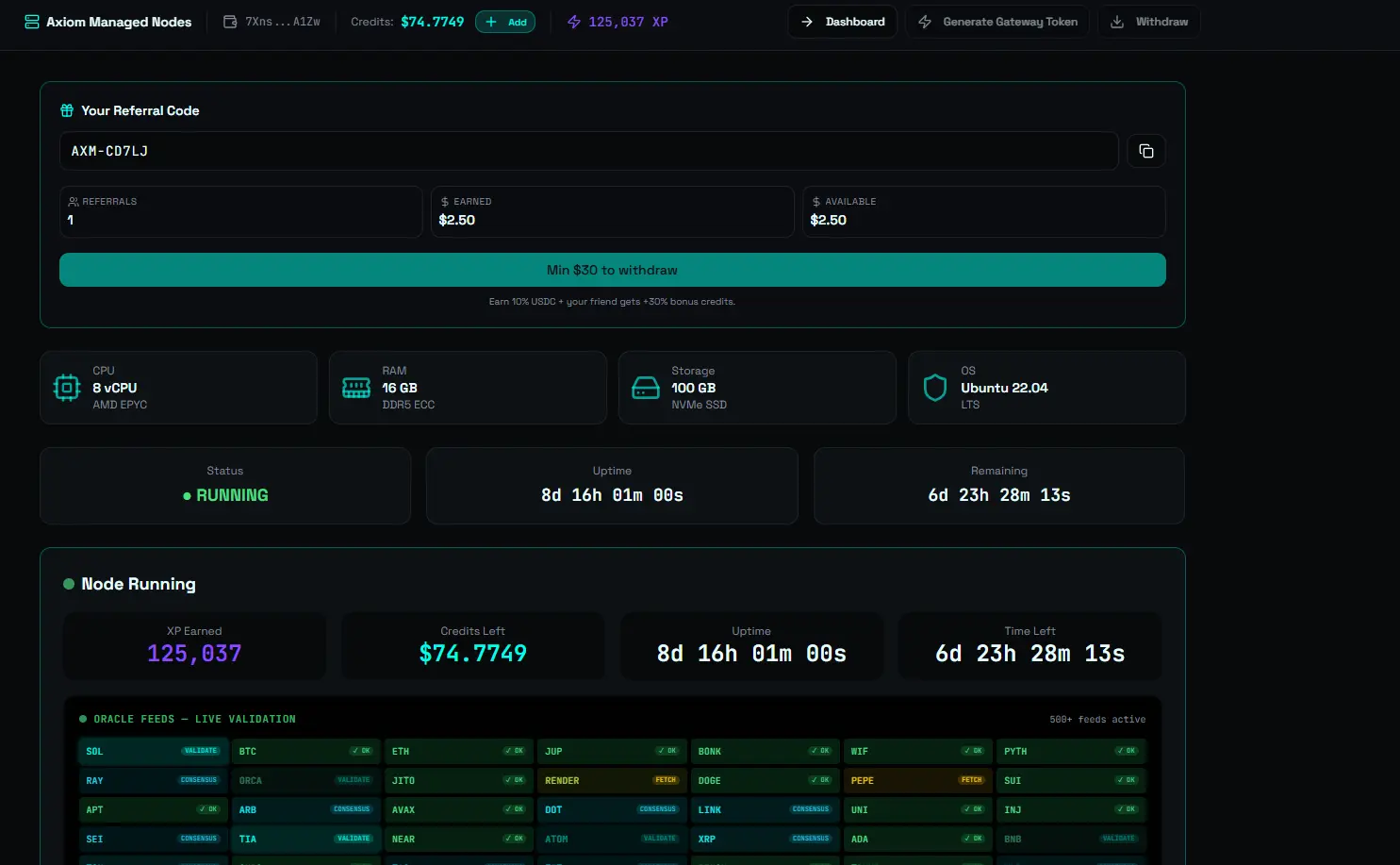The height and width of the screenshot is (865, 1400).
Task: Select the AVAX oracle feed cell
Action: coord(459,810)
